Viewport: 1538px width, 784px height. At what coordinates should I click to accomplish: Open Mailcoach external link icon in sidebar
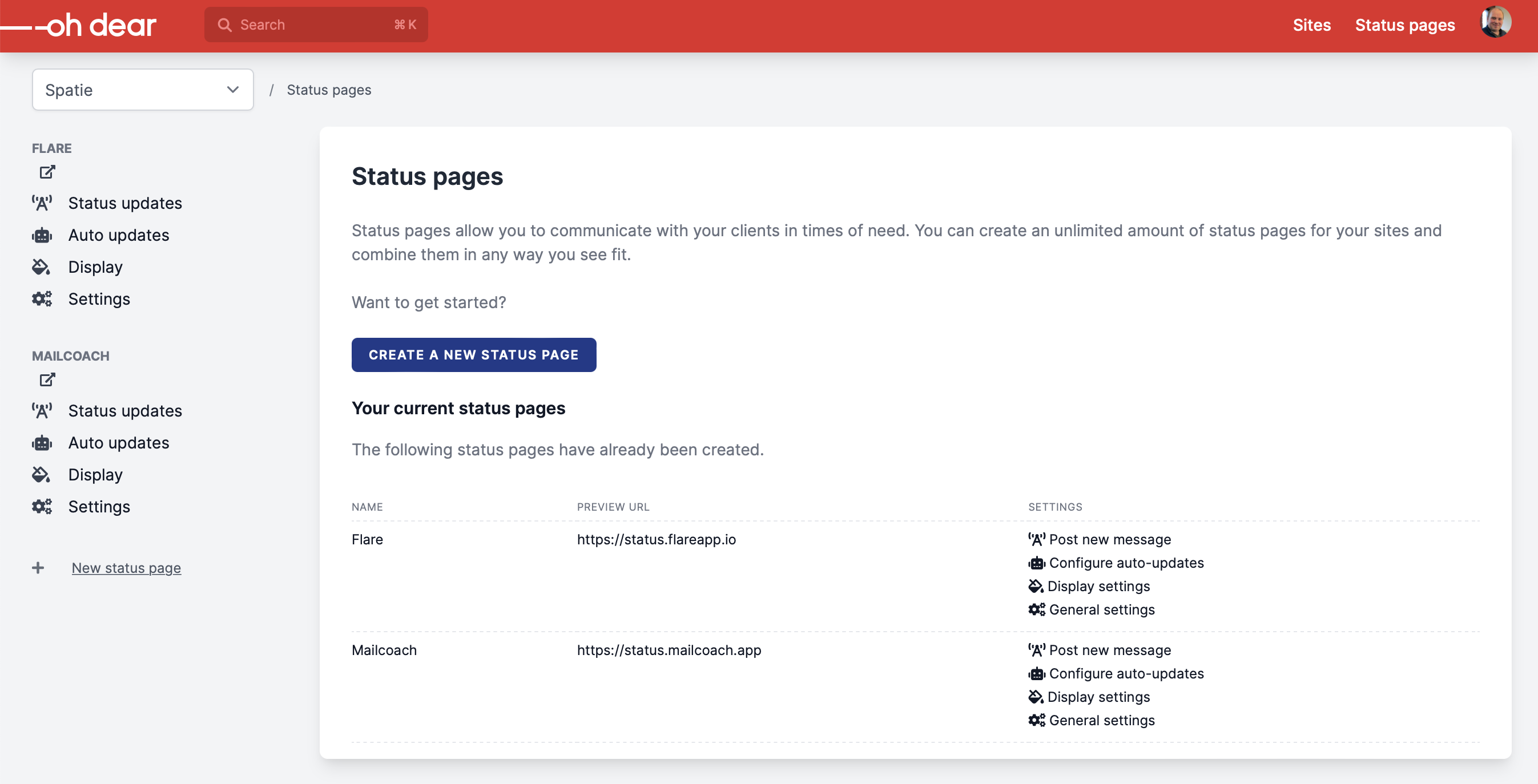pos(47,379)
